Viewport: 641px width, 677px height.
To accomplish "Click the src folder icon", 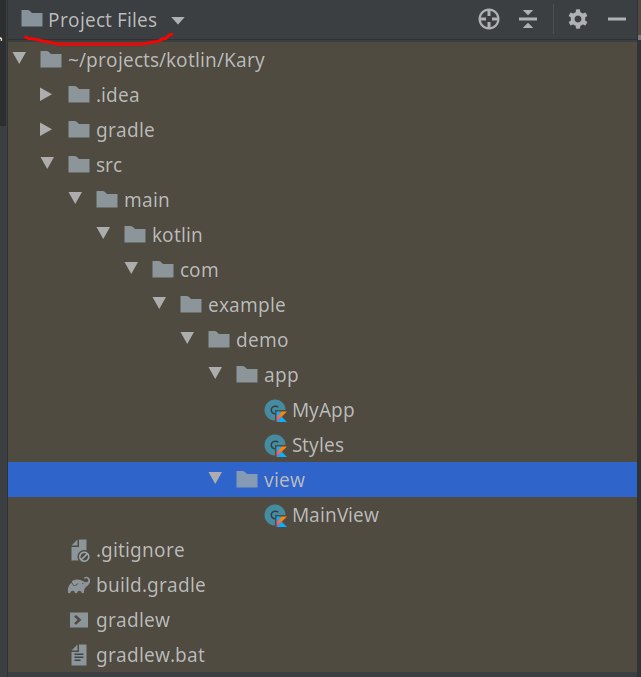I will pos(79,164).
